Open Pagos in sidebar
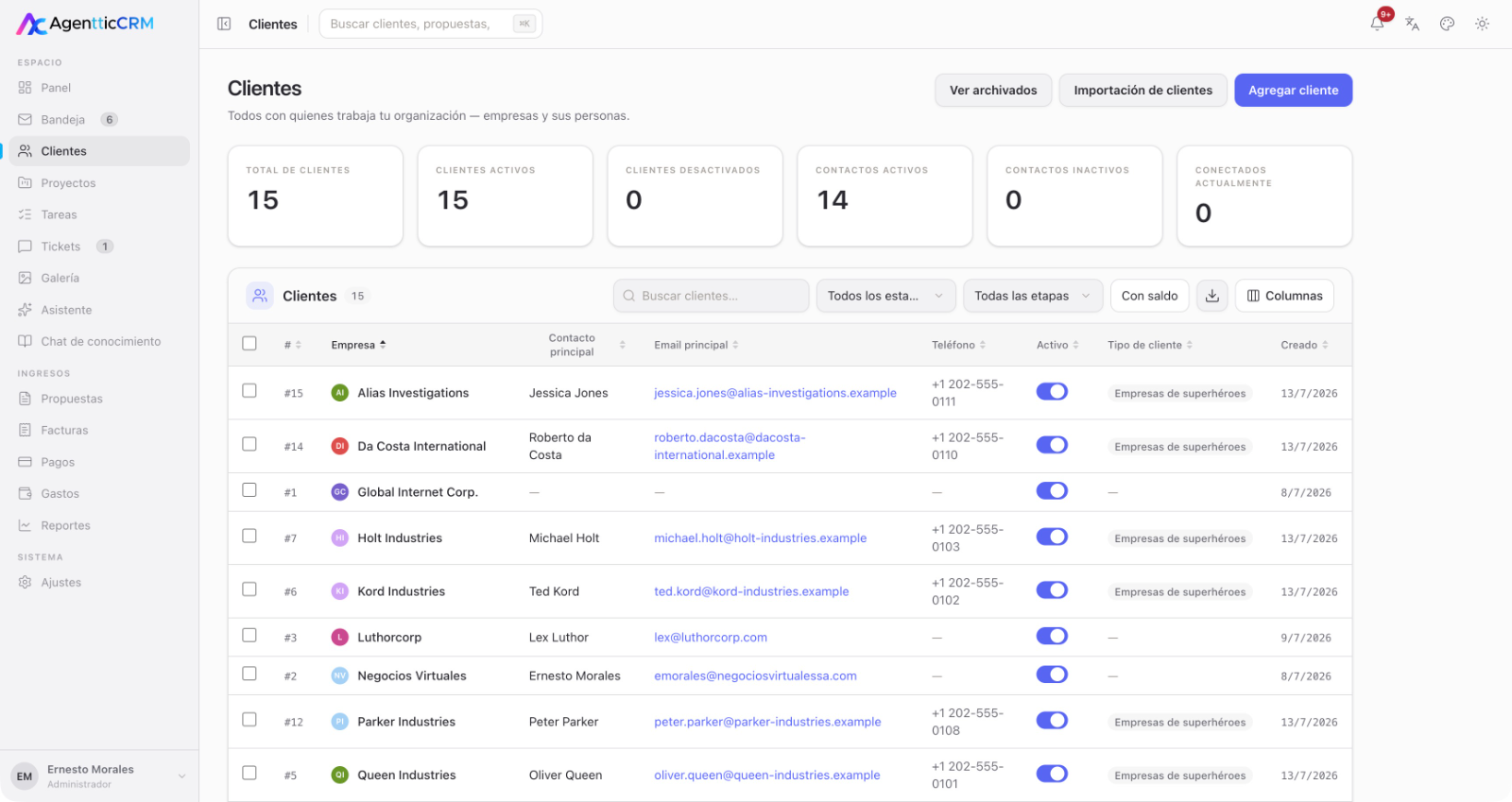This screenshot has height=802, width=1512. [99, 462]
